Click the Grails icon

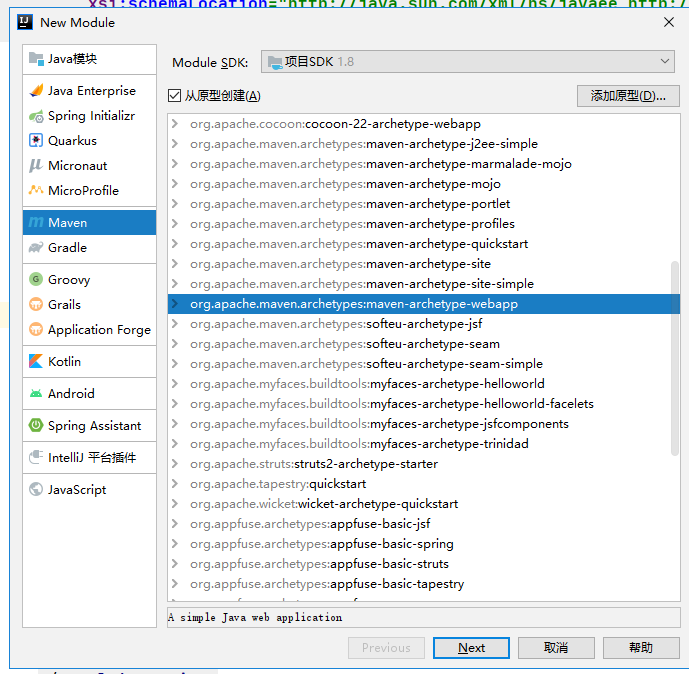36,304
